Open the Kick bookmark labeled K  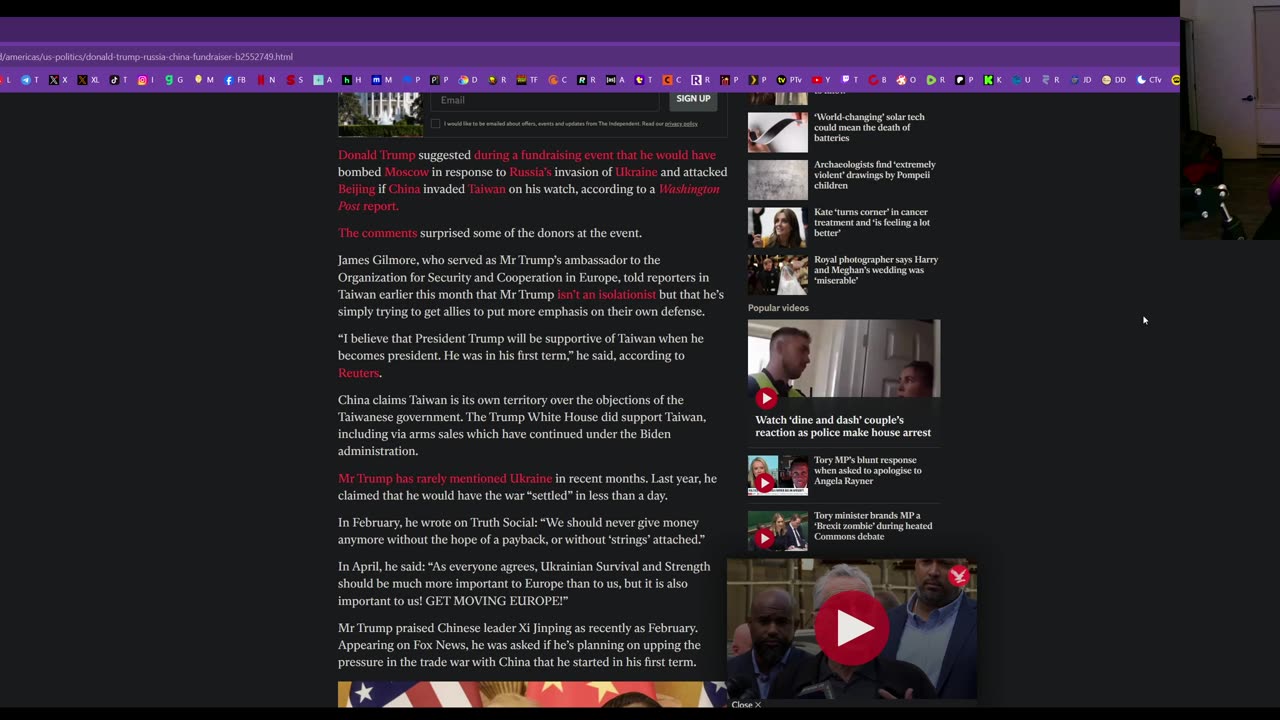click(x=993, y=80)
